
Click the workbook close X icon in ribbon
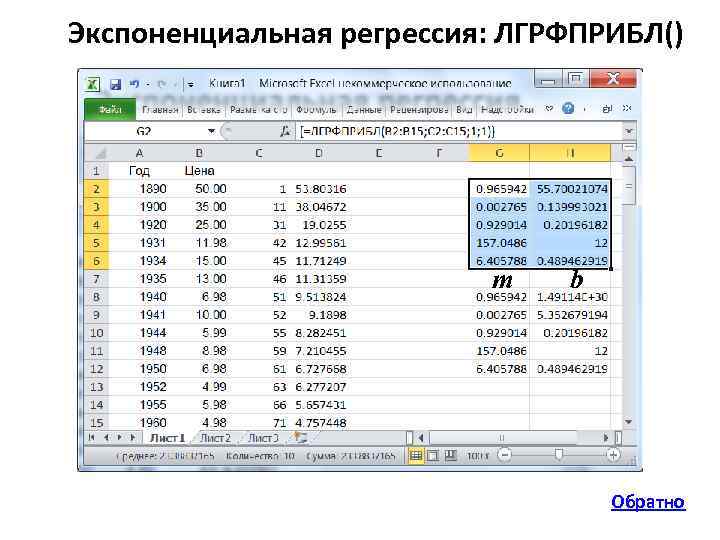(627, 109)
